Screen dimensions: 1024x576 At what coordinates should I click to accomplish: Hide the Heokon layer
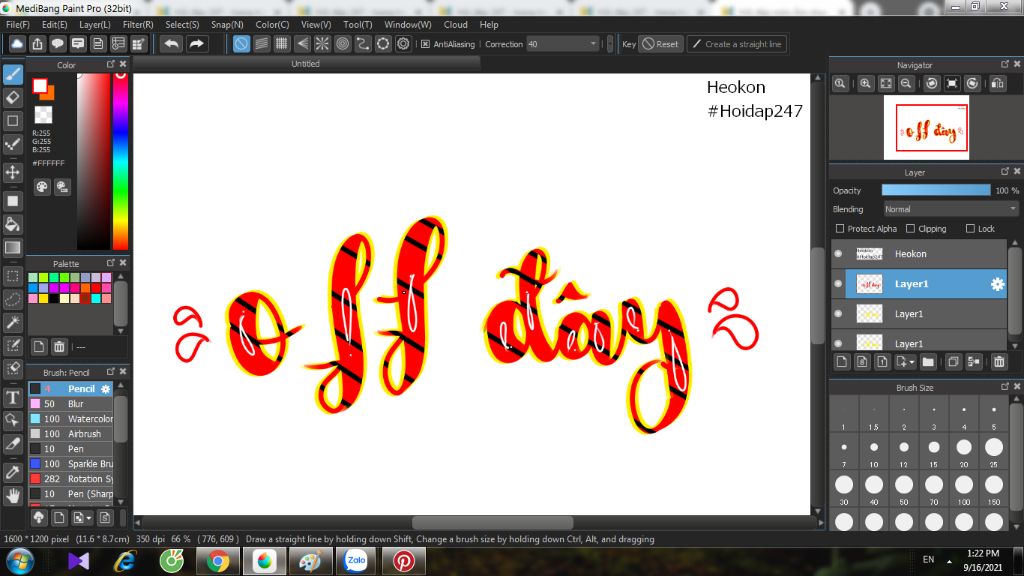point(839,253)
